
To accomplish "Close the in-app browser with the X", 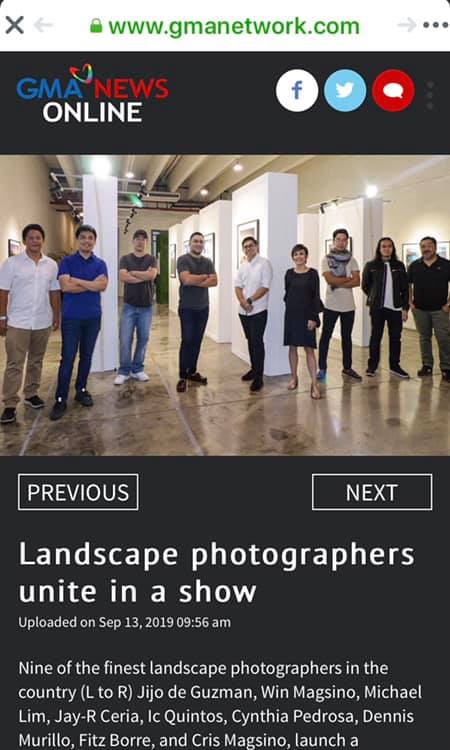I will (x=14, y=25).
